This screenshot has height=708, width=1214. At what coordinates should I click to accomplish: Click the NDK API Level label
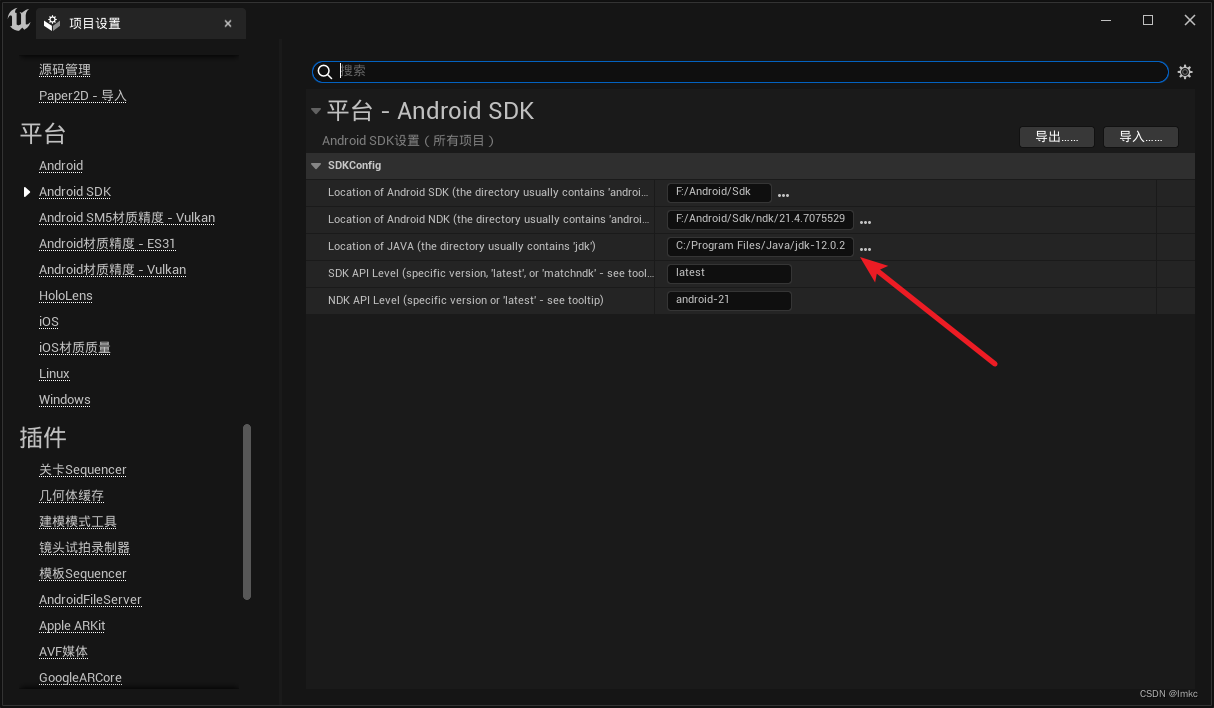point(466,300)
